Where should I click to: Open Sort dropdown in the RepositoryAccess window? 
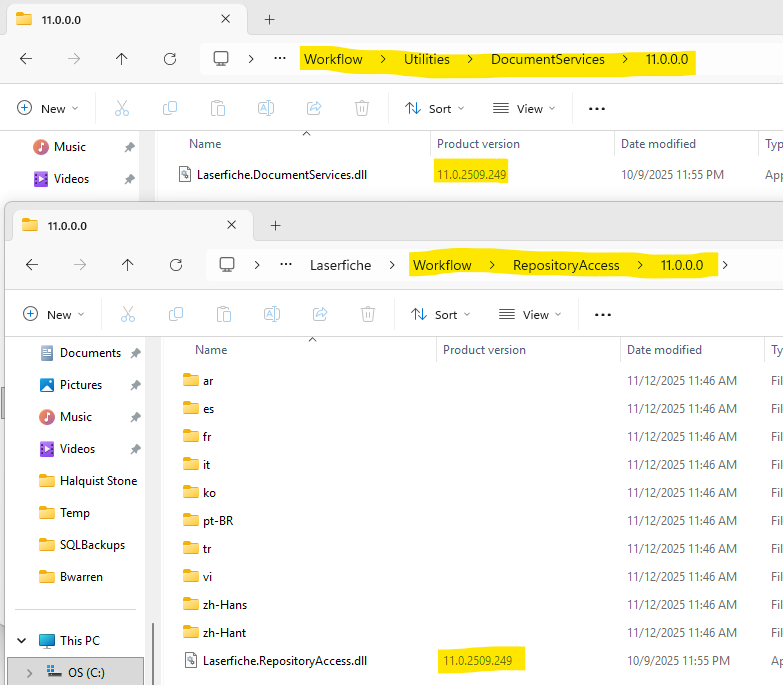coord(440,315)
